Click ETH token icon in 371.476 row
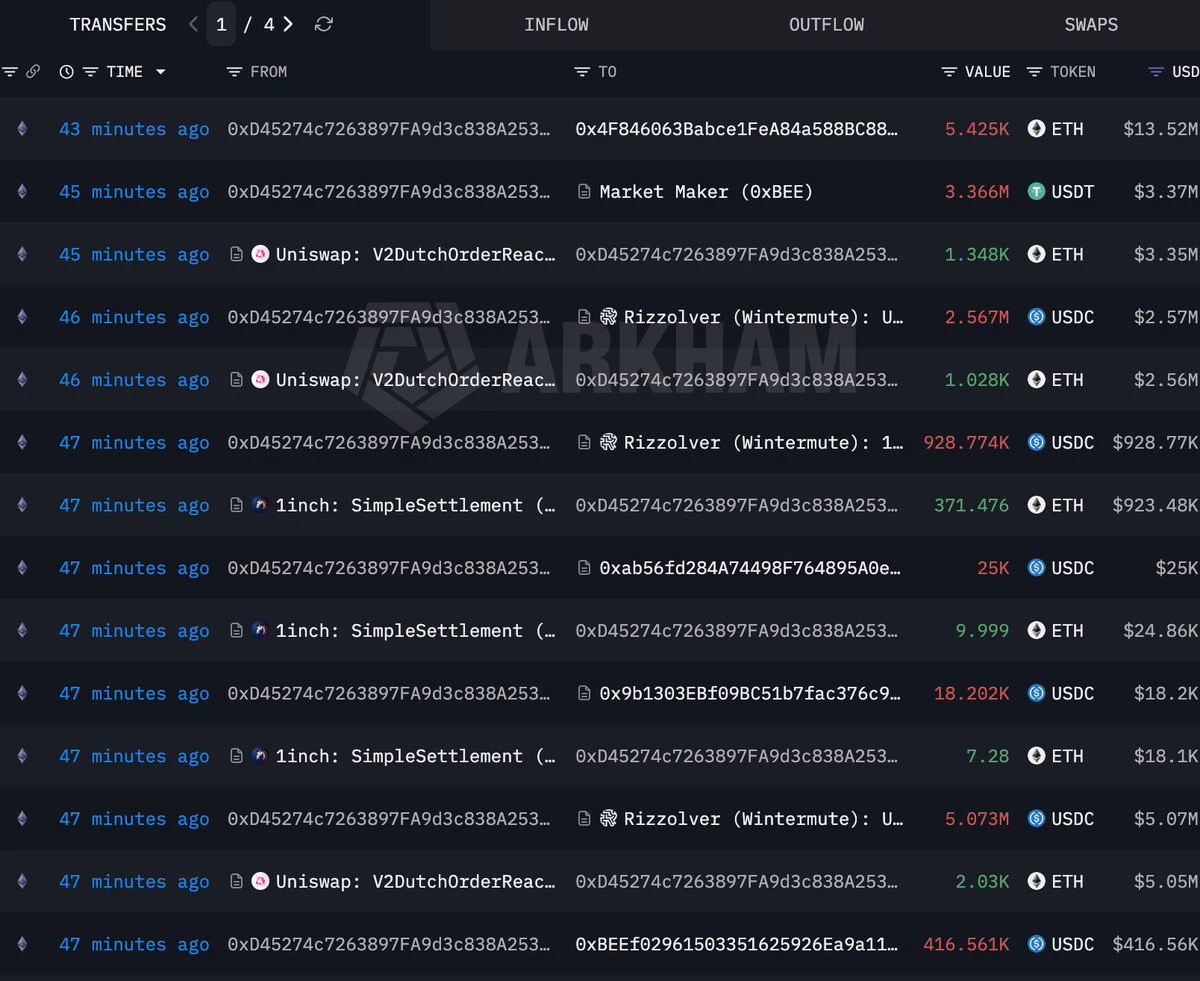 (1036, 505)
